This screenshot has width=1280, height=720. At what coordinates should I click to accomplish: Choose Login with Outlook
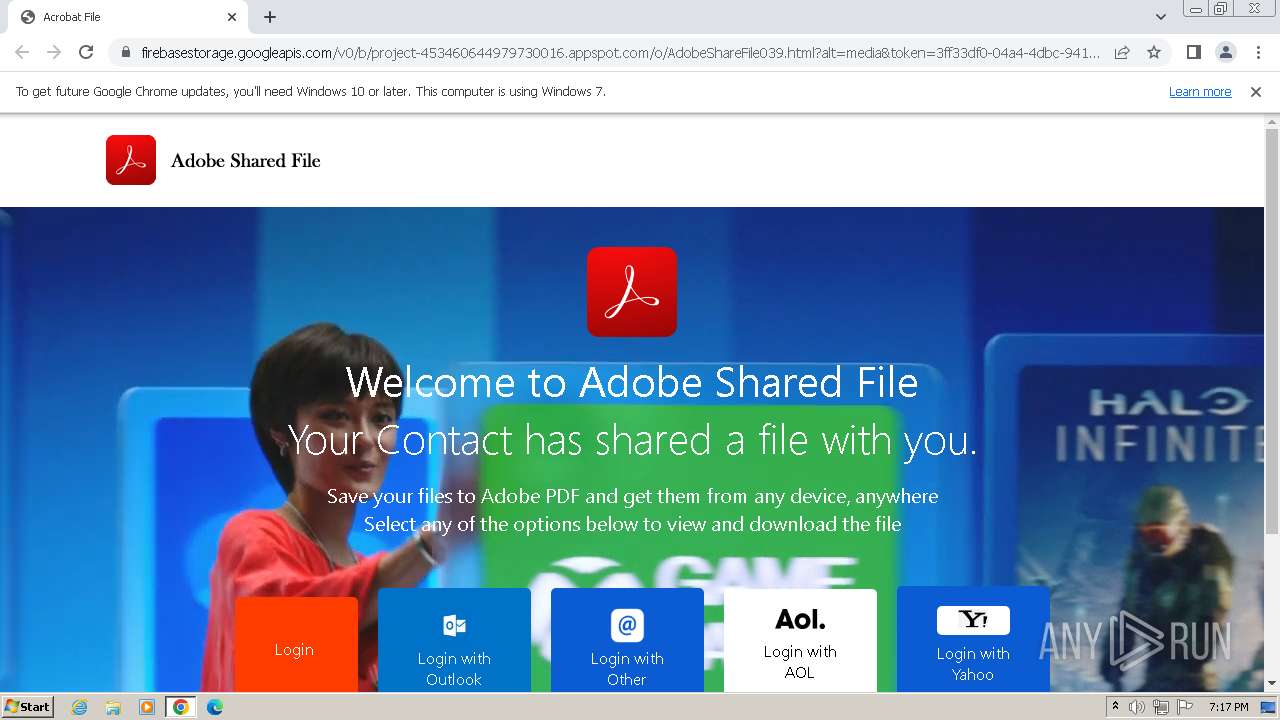(x=454, y=640)
